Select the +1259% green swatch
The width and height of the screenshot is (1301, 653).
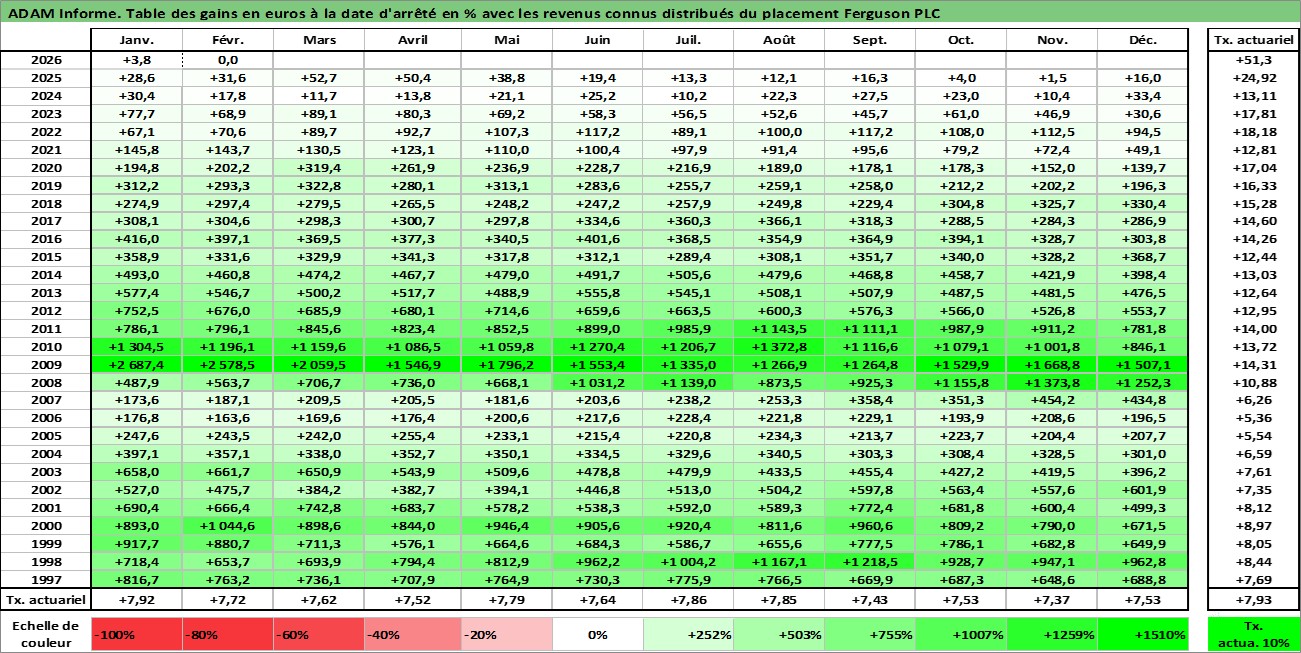tap(1052, 634)
